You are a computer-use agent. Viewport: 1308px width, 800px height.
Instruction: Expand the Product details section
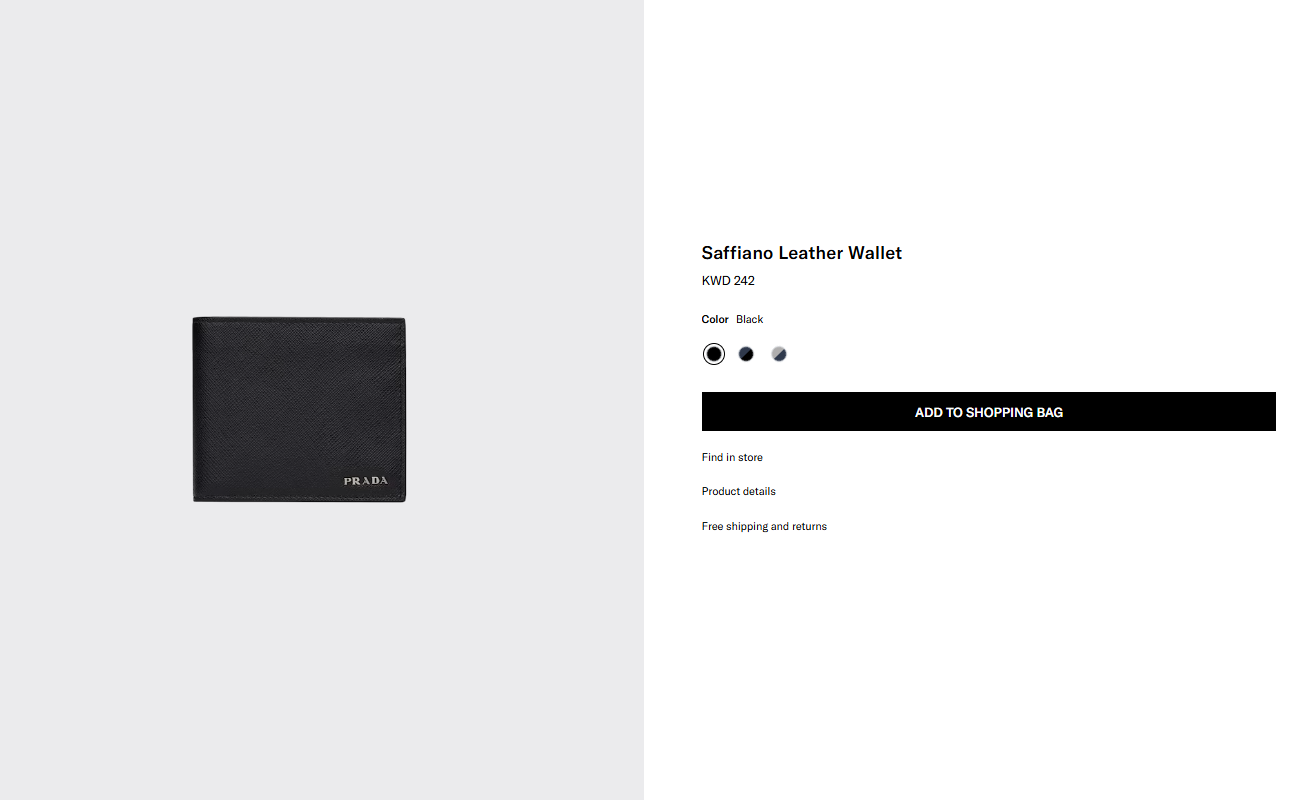pyautogui.click(x=738, y=491)
